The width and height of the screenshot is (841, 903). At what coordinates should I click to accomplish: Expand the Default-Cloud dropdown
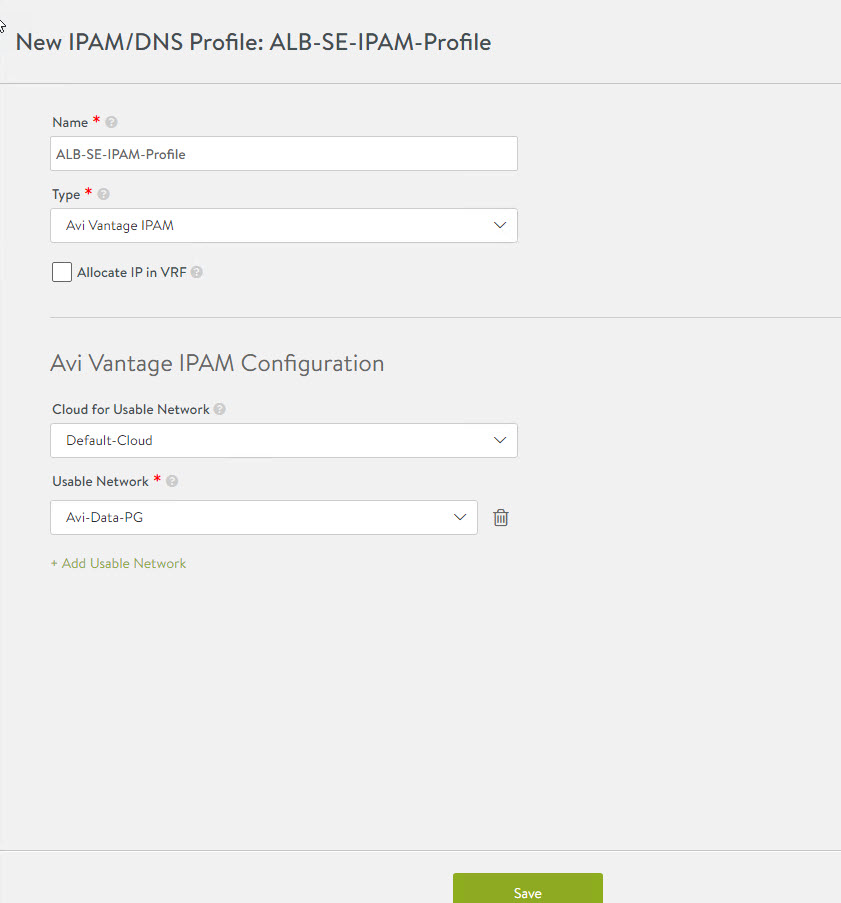(283, 440)
